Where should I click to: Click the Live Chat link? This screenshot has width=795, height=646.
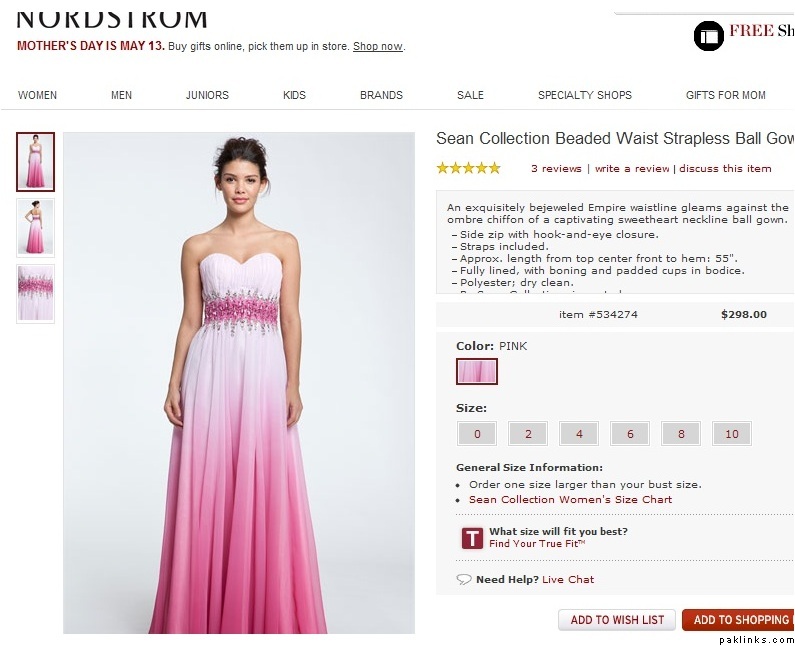tap(568, 580)
